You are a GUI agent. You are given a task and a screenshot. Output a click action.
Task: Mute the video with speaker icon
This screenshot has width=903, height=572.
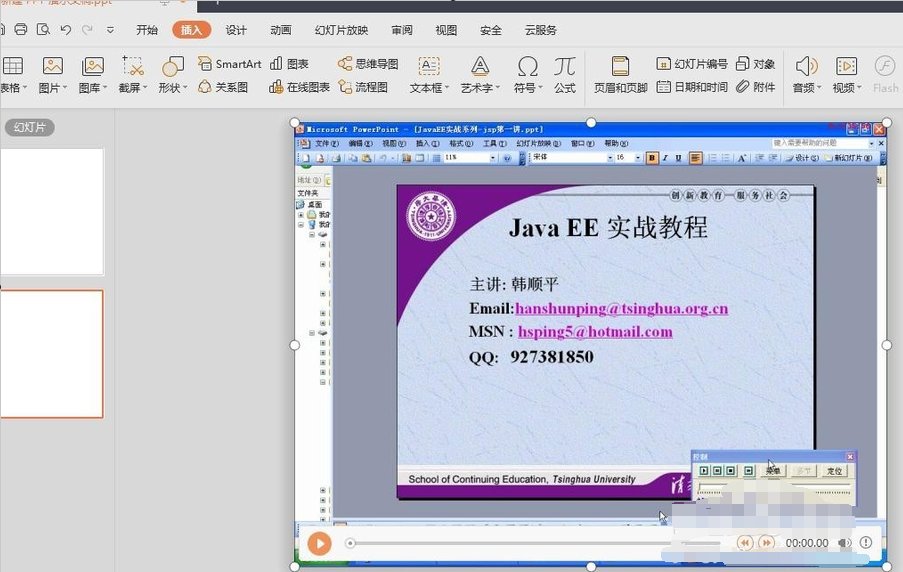845,543
